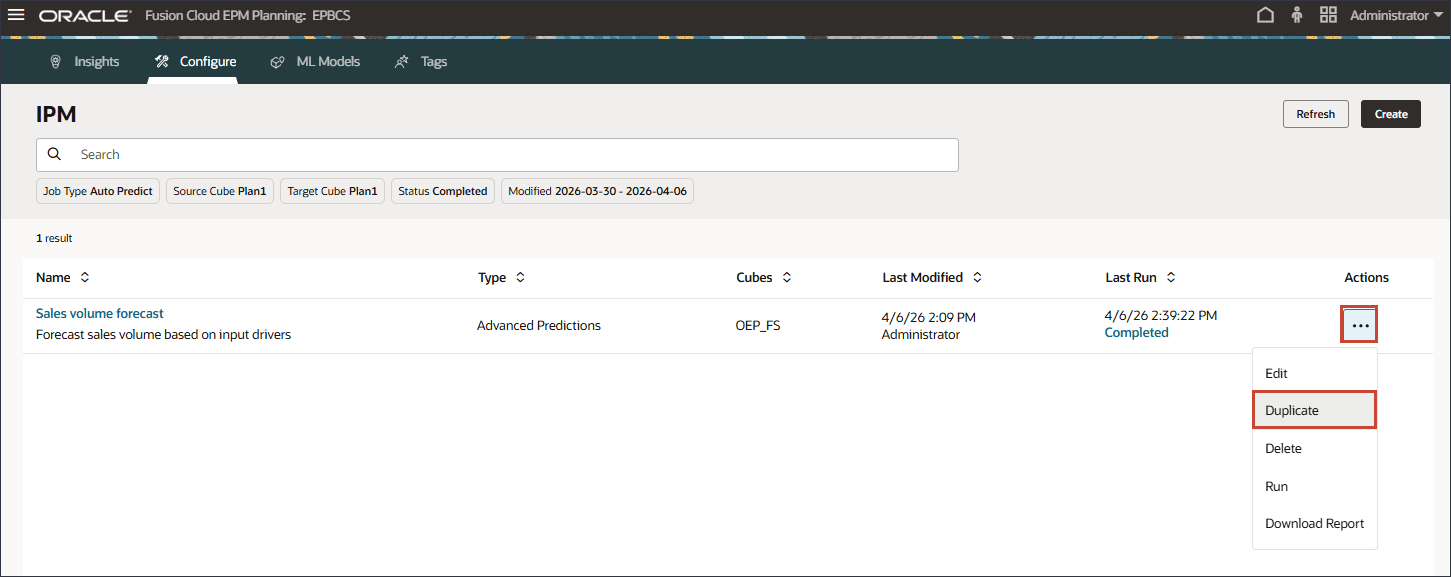Viewport: 1451px width, 577px height.
Task: Sort by the Type column arrows
Action: pyautogui.click(x=520, y=277)
